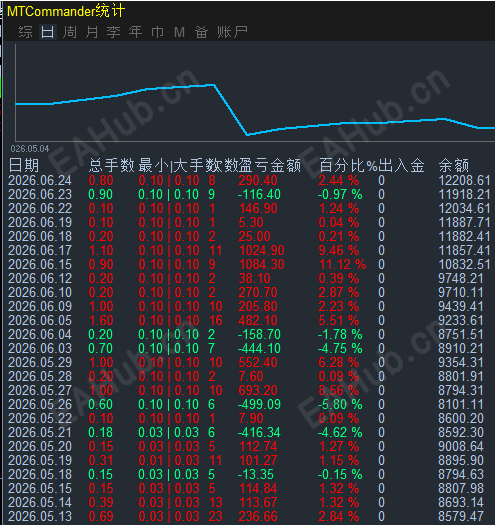Open the 季 quarterly tab
Image resolution: width=495 pixels, height=525 pixels.
click(x=113, y=32)
